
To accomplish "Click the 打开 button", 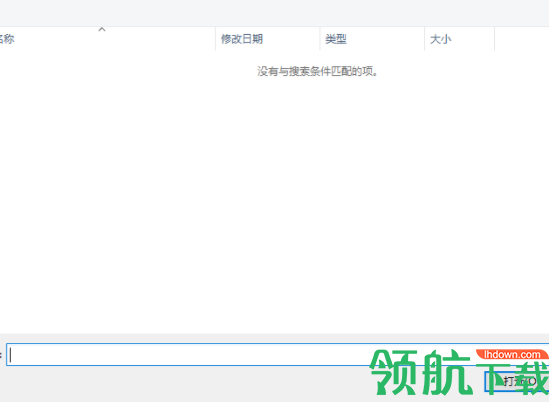I will tap(517, 381).
